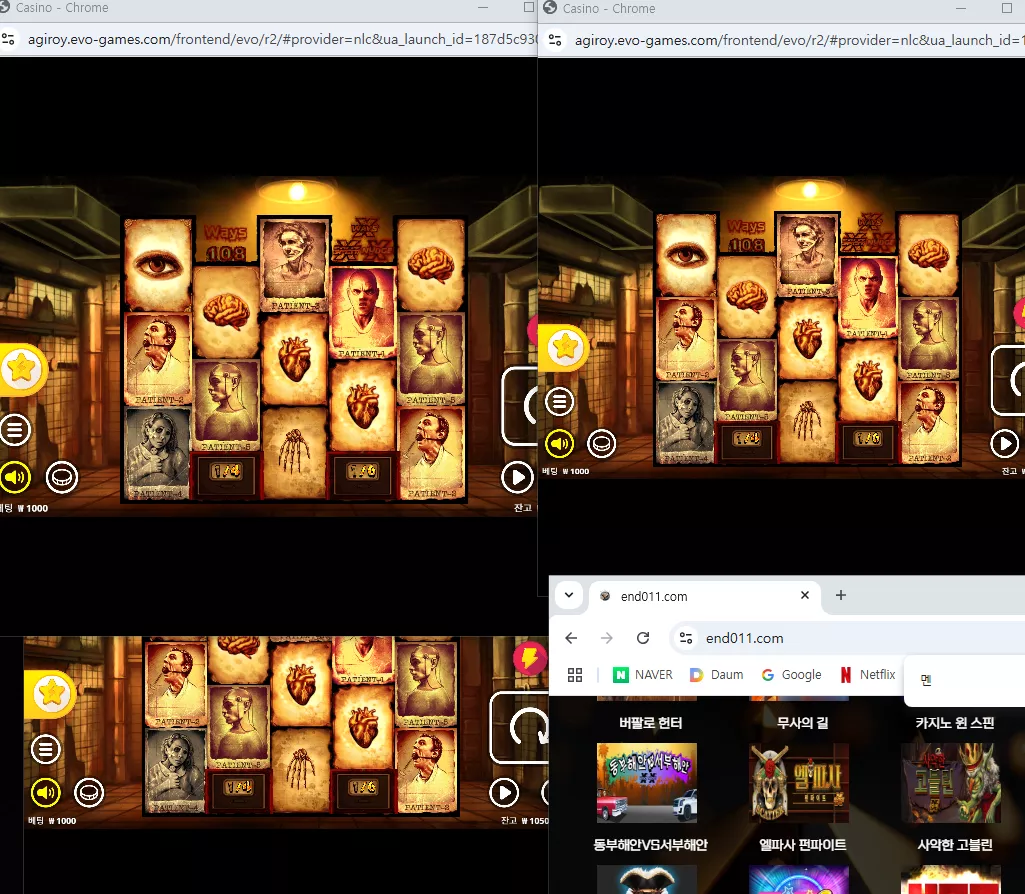Viewport: 1025px width, 894px height.
Task: Open the coin bet icon in the top-right game
Action: (x=601, y=444)
